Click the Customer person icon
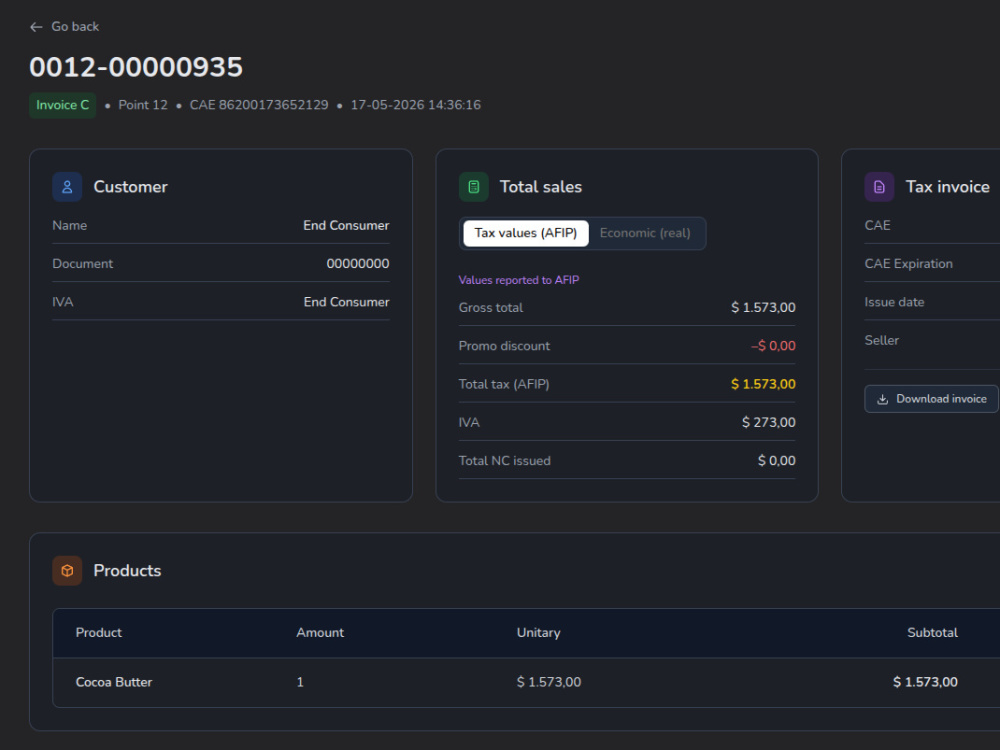 [67, 187]
